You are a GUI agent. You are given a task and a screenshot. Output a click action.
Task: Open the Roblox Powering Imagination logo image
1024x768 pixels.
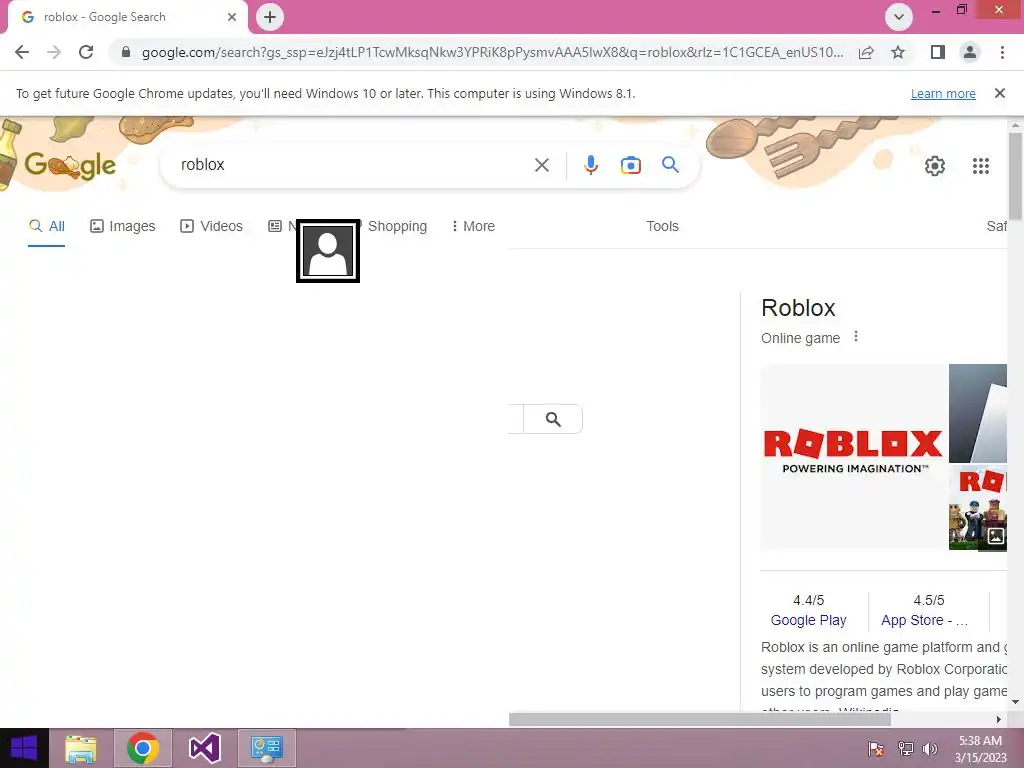[x=854, y=457]
